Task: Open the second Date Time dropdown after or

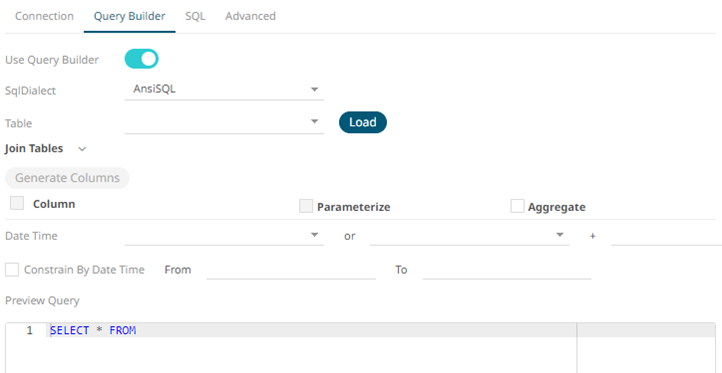Action: [469, 235]
